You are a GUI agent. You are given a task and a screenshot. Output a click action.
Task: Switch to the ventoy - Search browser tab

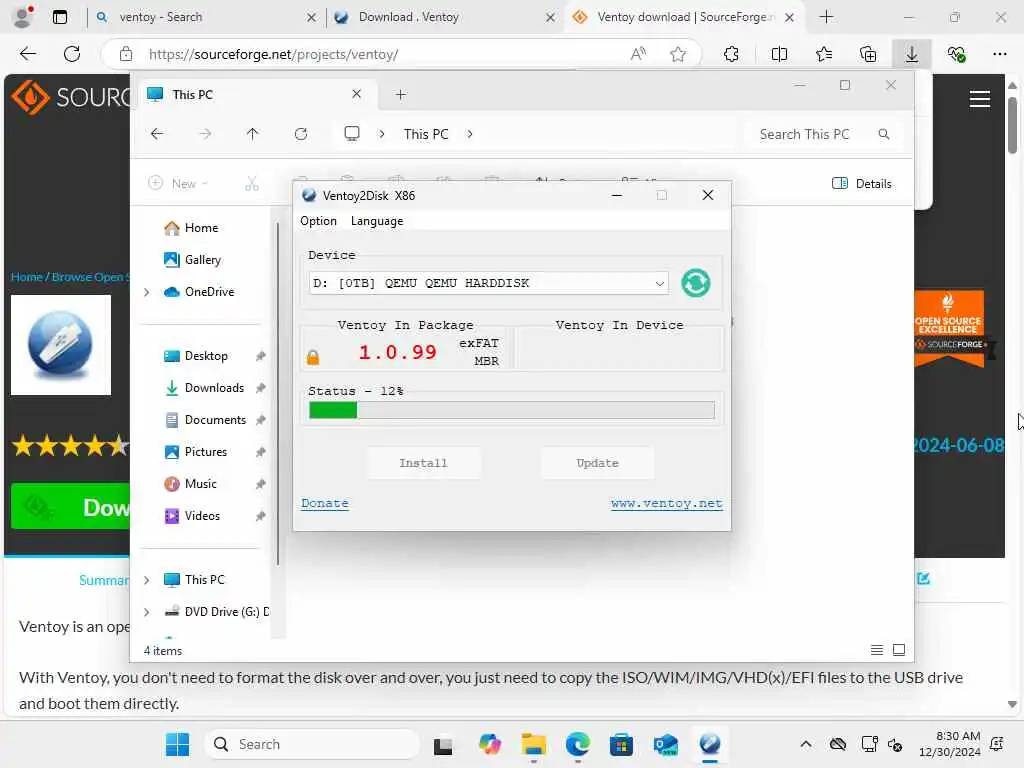[x=206, y=17]
